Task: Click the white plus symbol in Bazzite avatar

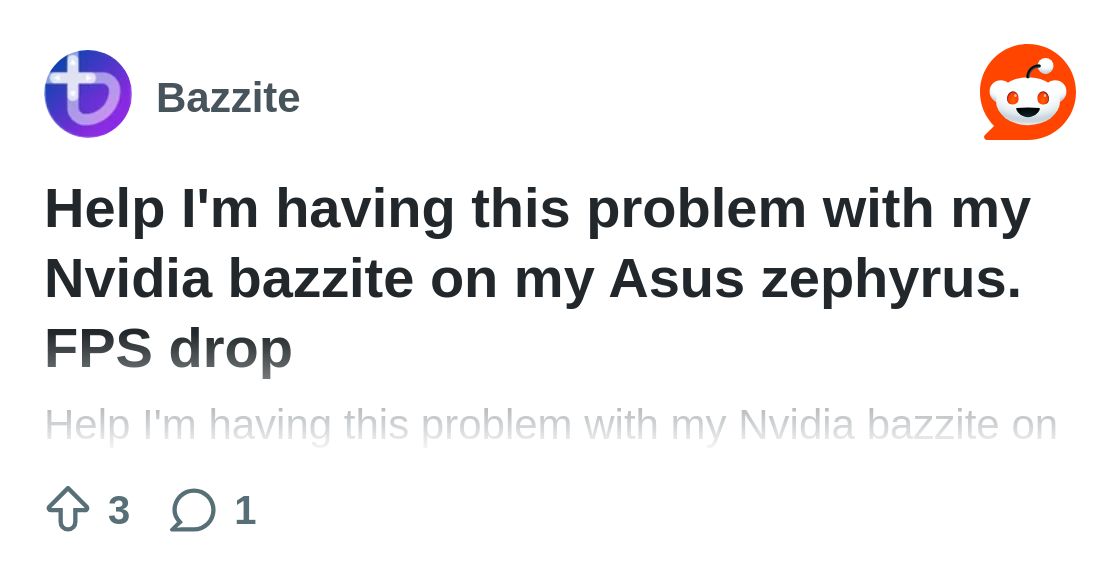Action: [x=74, y=77]
